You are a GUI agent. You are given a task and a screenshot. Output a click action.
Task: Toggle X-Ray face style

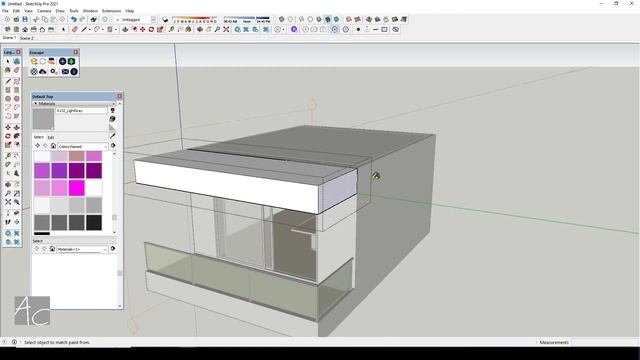(281, 19)
